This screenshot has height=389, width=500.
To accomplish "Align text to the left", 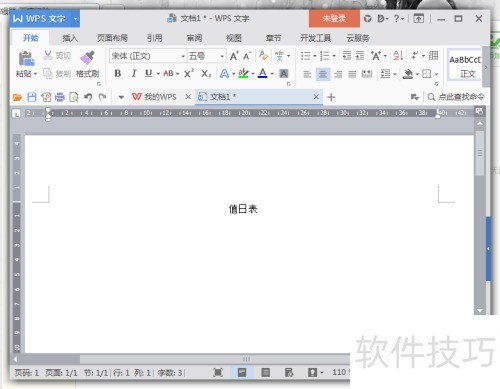I will point(307,74).
